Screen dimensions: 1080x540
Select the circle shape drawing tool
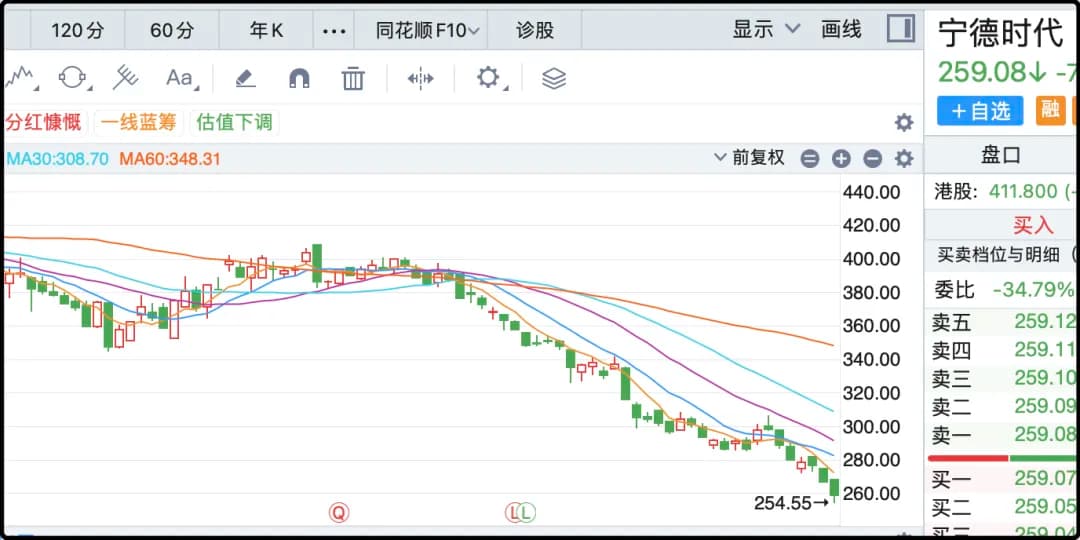(74, 78)
